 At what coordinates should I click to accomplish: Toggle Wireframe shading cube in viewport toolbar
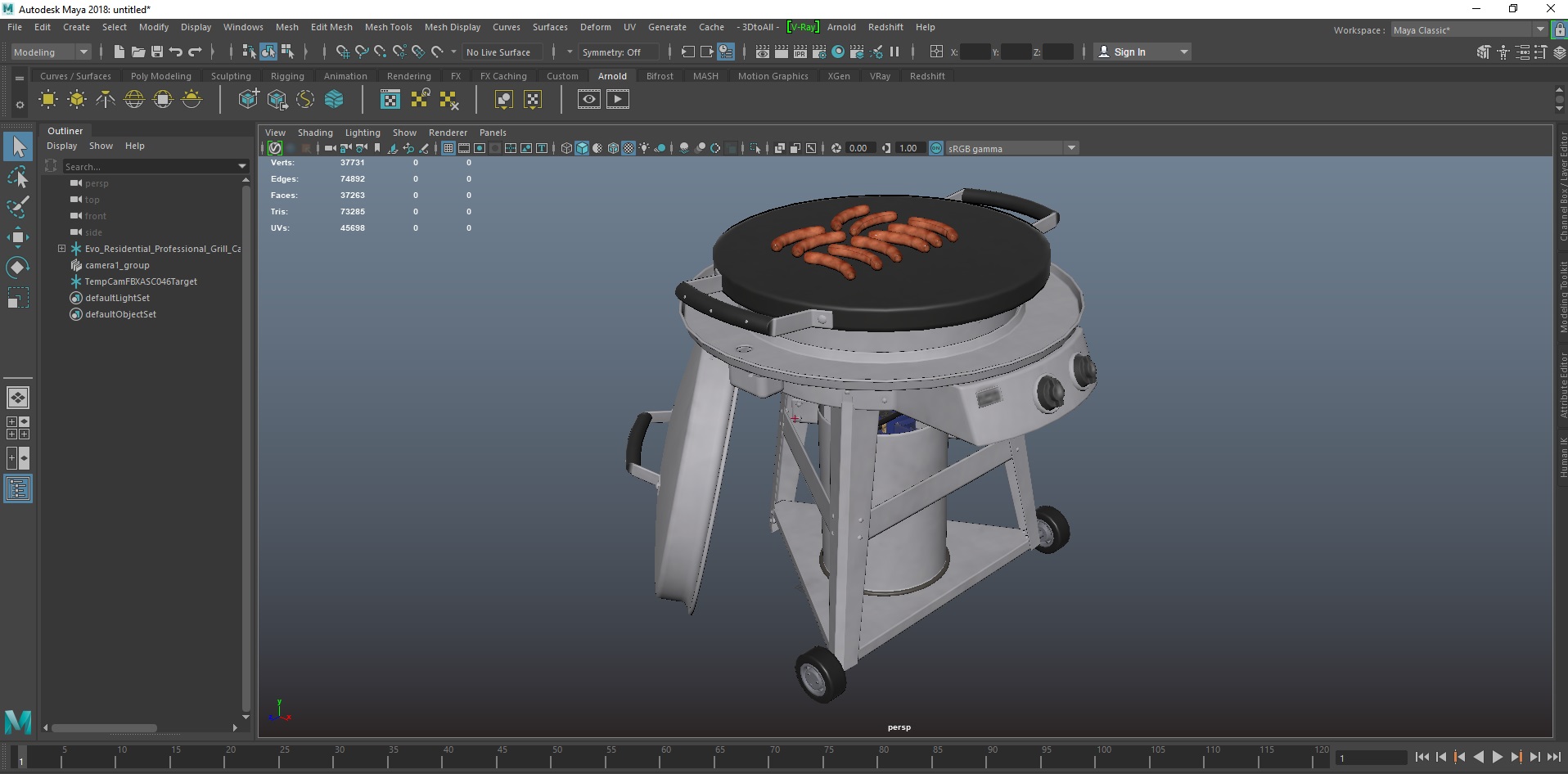[566, 148]
